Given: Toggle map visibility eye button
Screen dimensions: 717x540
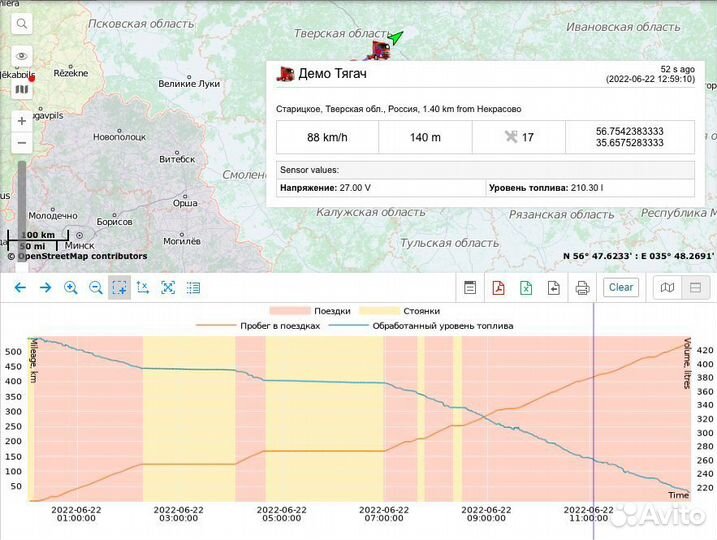Looking at the screenshot, I should (x=22, y=56).
